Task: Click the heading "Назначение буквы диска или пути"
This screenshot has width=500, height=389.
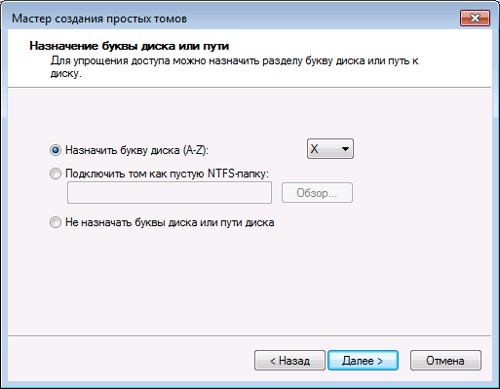Action: point(129,46)
